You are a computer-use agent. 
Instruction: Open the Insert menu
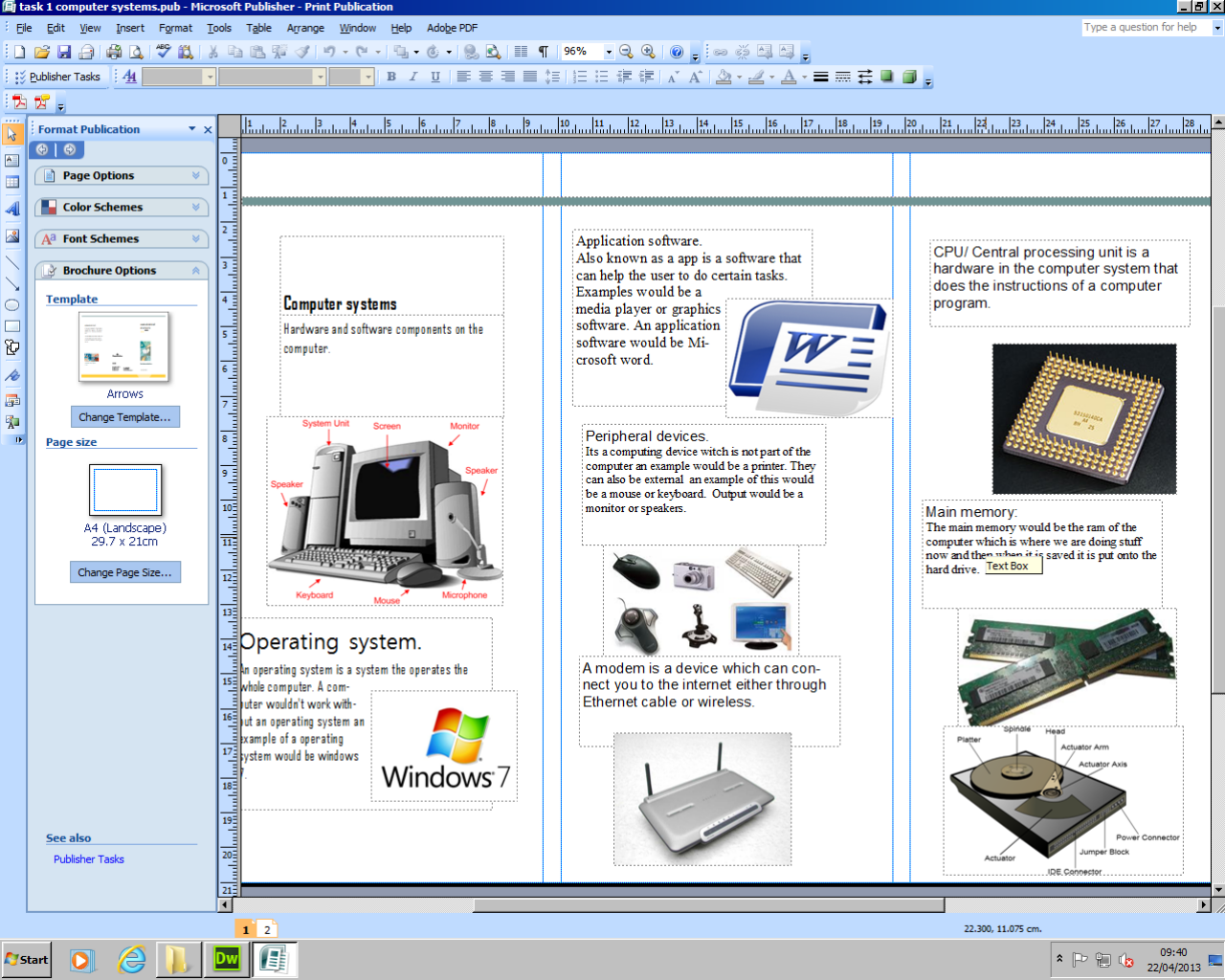[x=130, y=28]
